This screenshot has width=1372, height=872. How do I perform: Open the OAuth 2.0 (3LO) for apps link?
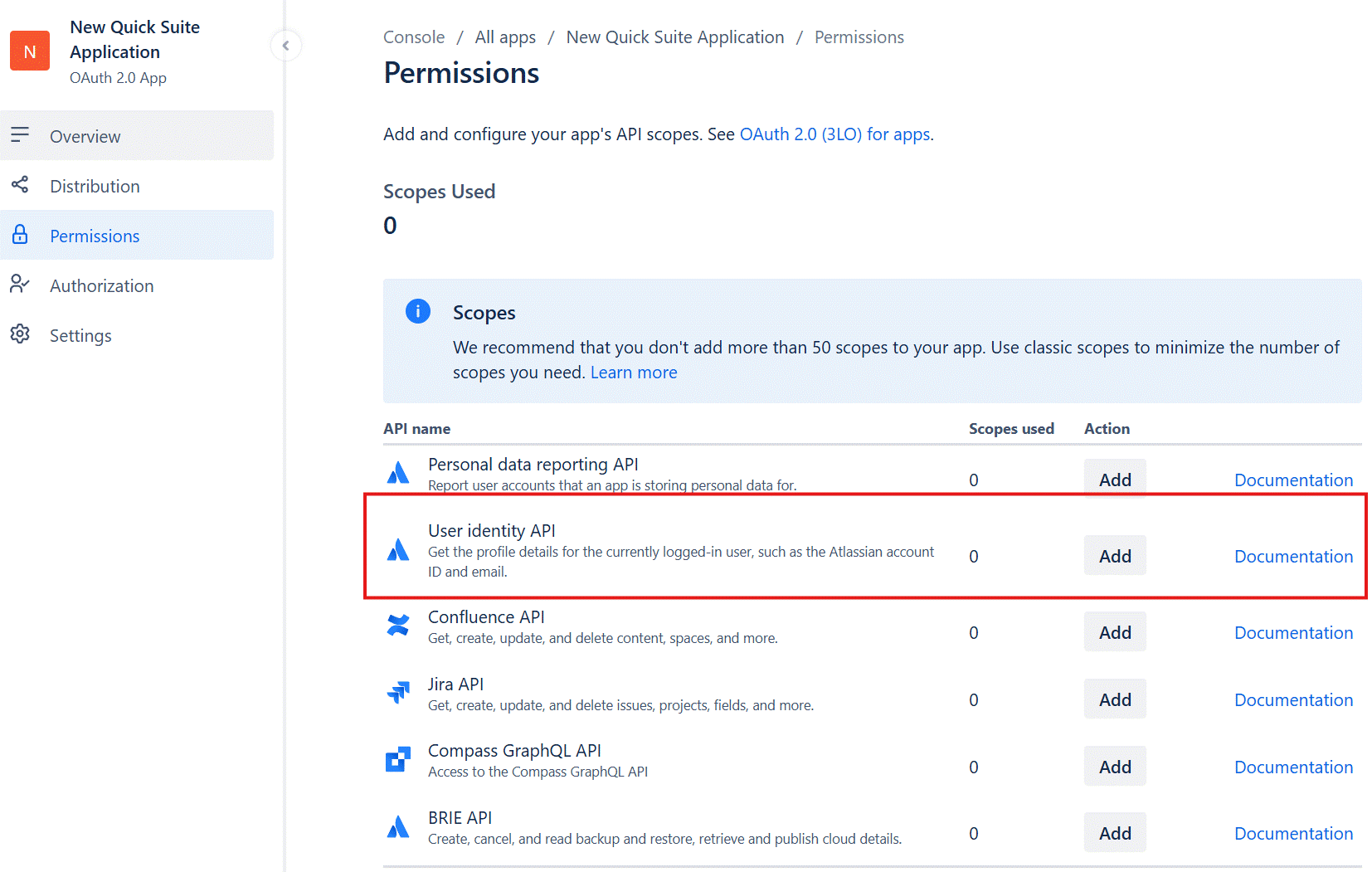[x=834, y=134]
